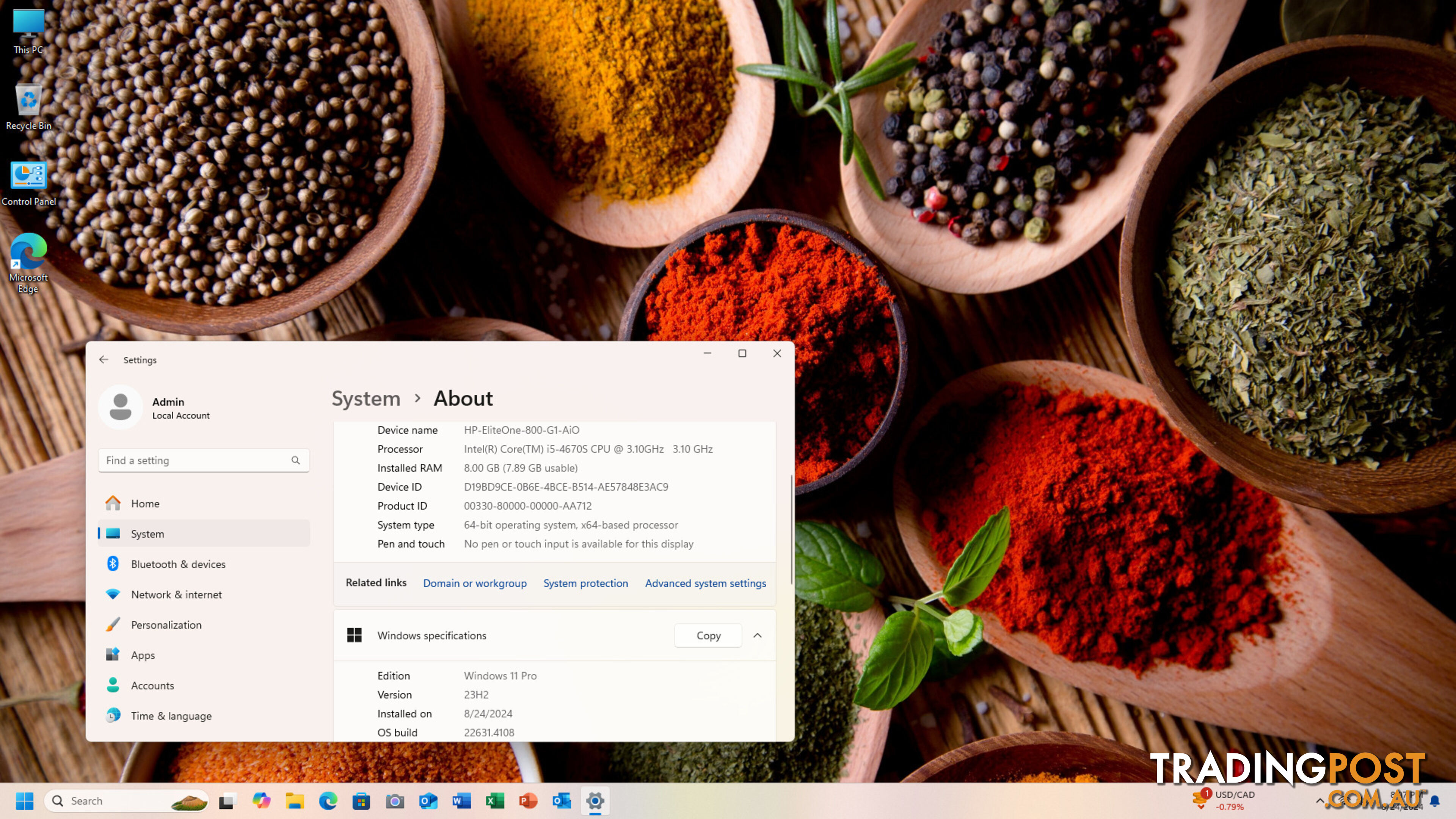
Task: Click the Windows logo beside Windows specifications
Action: click(x=355, y=635)
